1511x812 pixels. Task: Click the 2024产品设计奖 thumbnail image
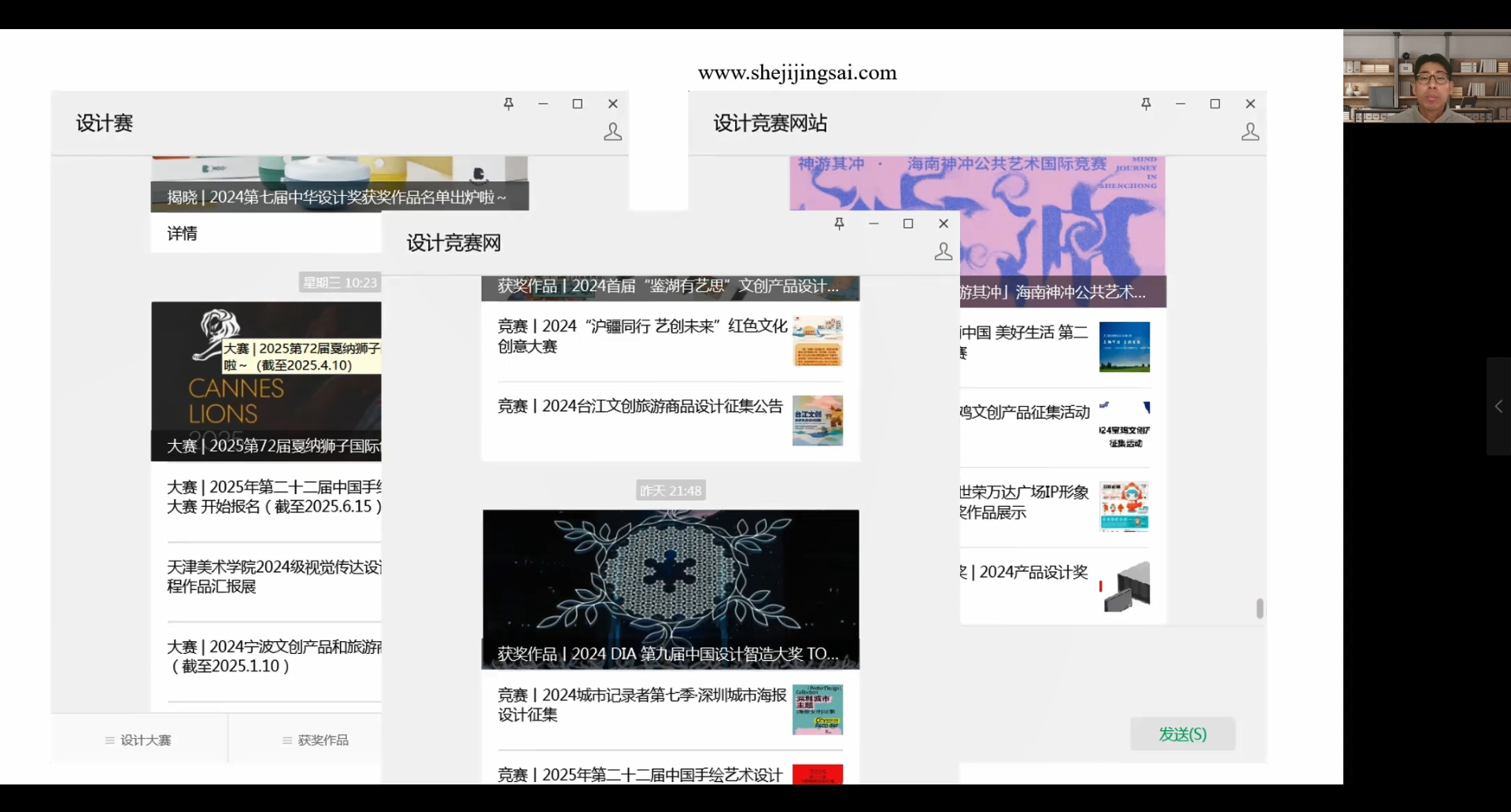(x=1125, y=586)
